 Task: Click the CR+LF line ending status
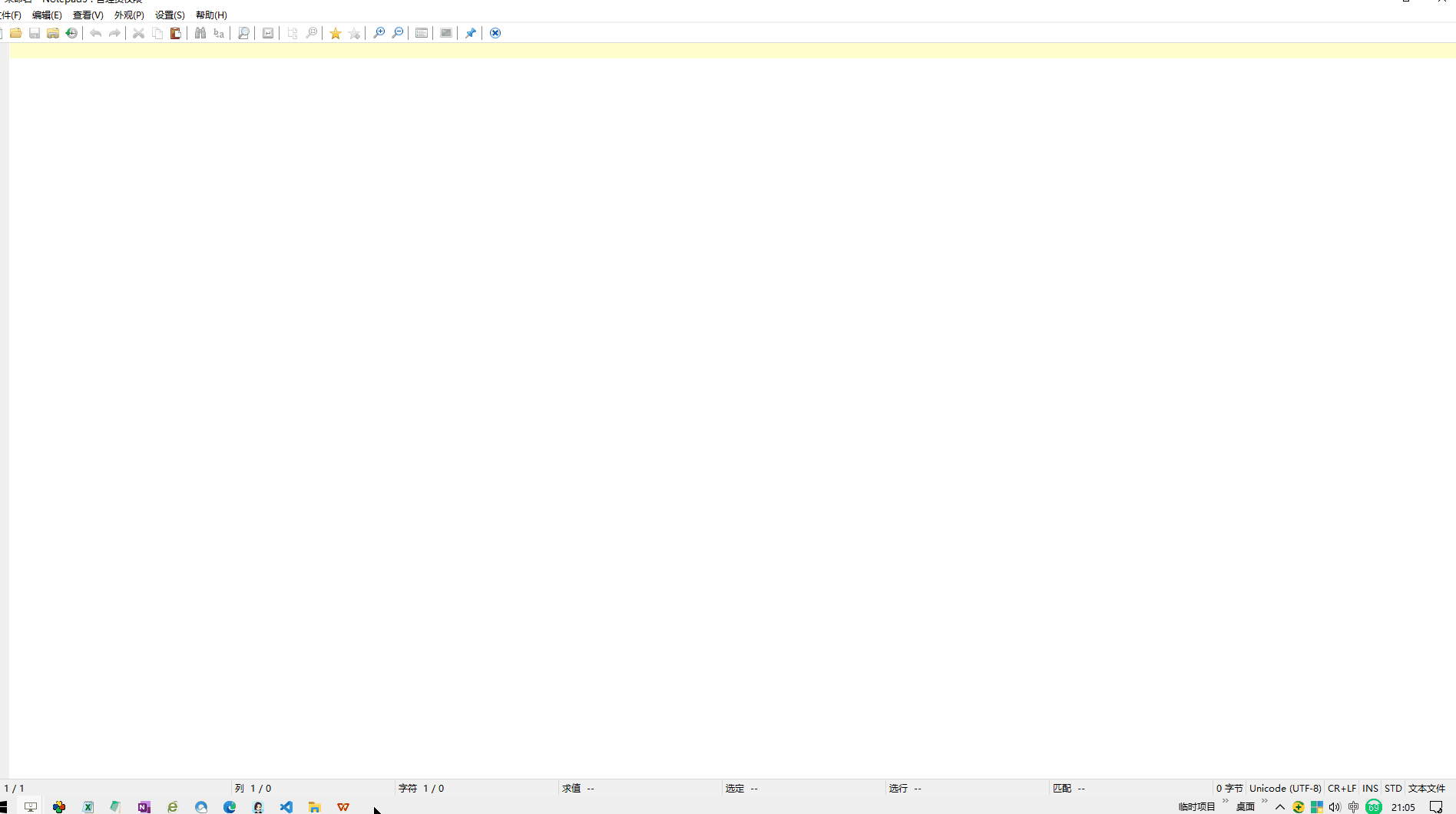1342,788
